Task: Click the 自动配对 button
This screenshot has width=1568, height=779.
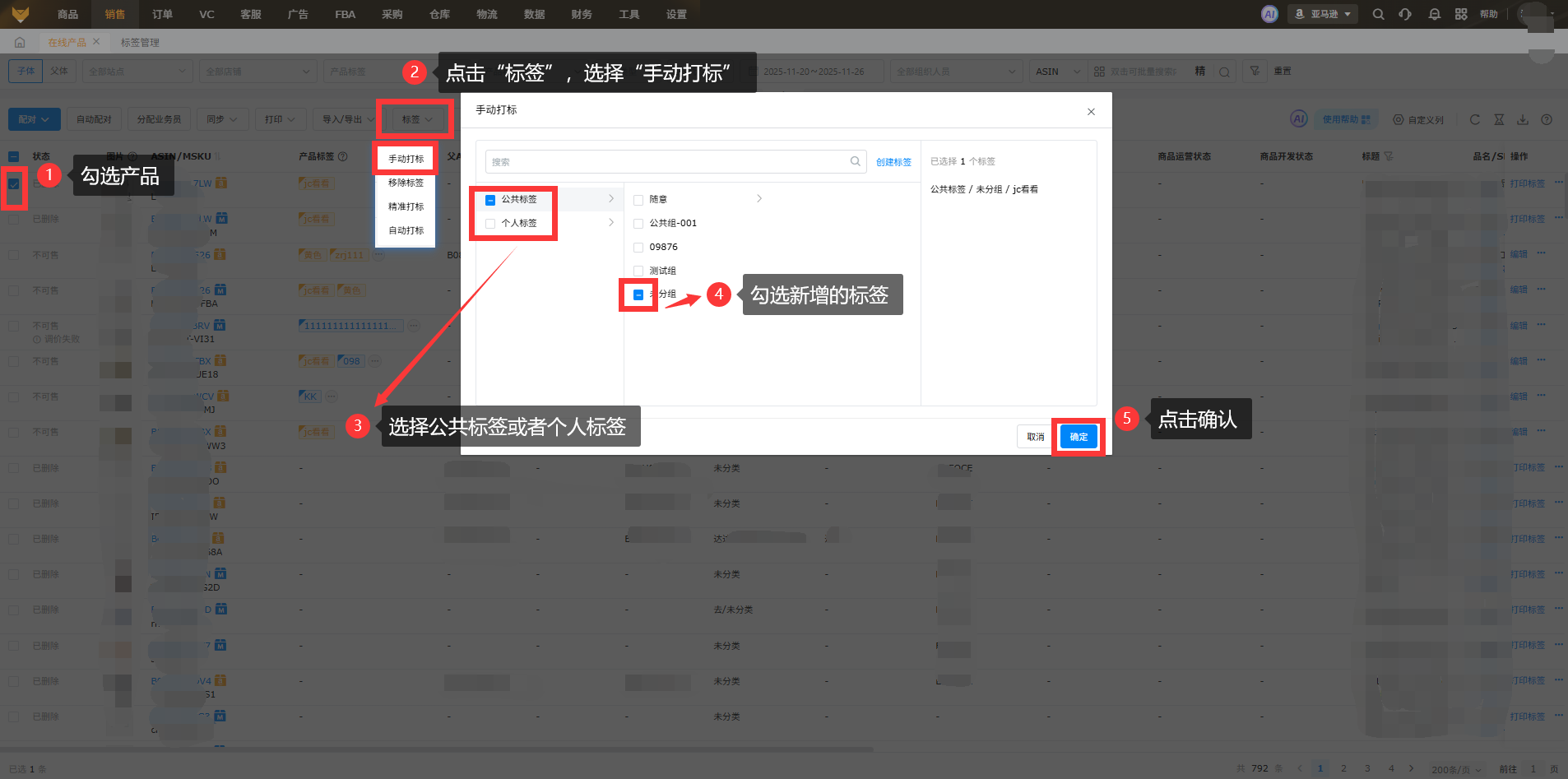Action: (94, 119)
